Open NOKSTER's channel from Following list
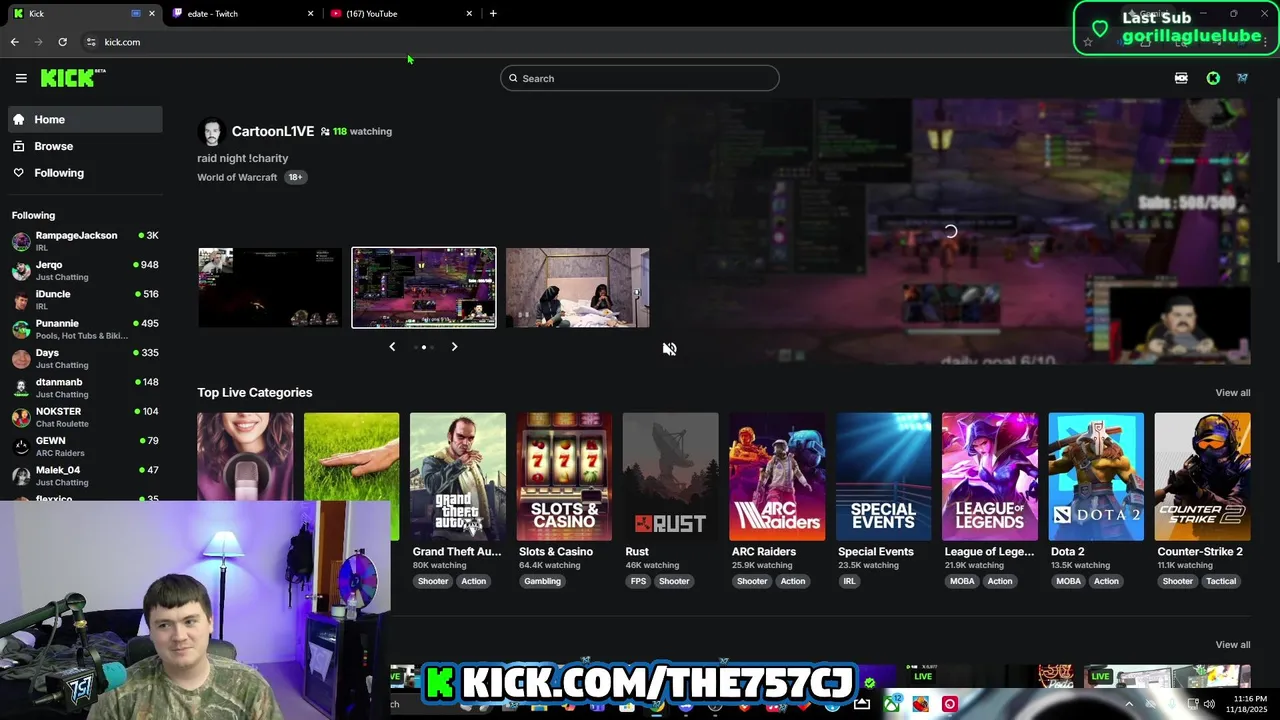 (x=84, y=417)
